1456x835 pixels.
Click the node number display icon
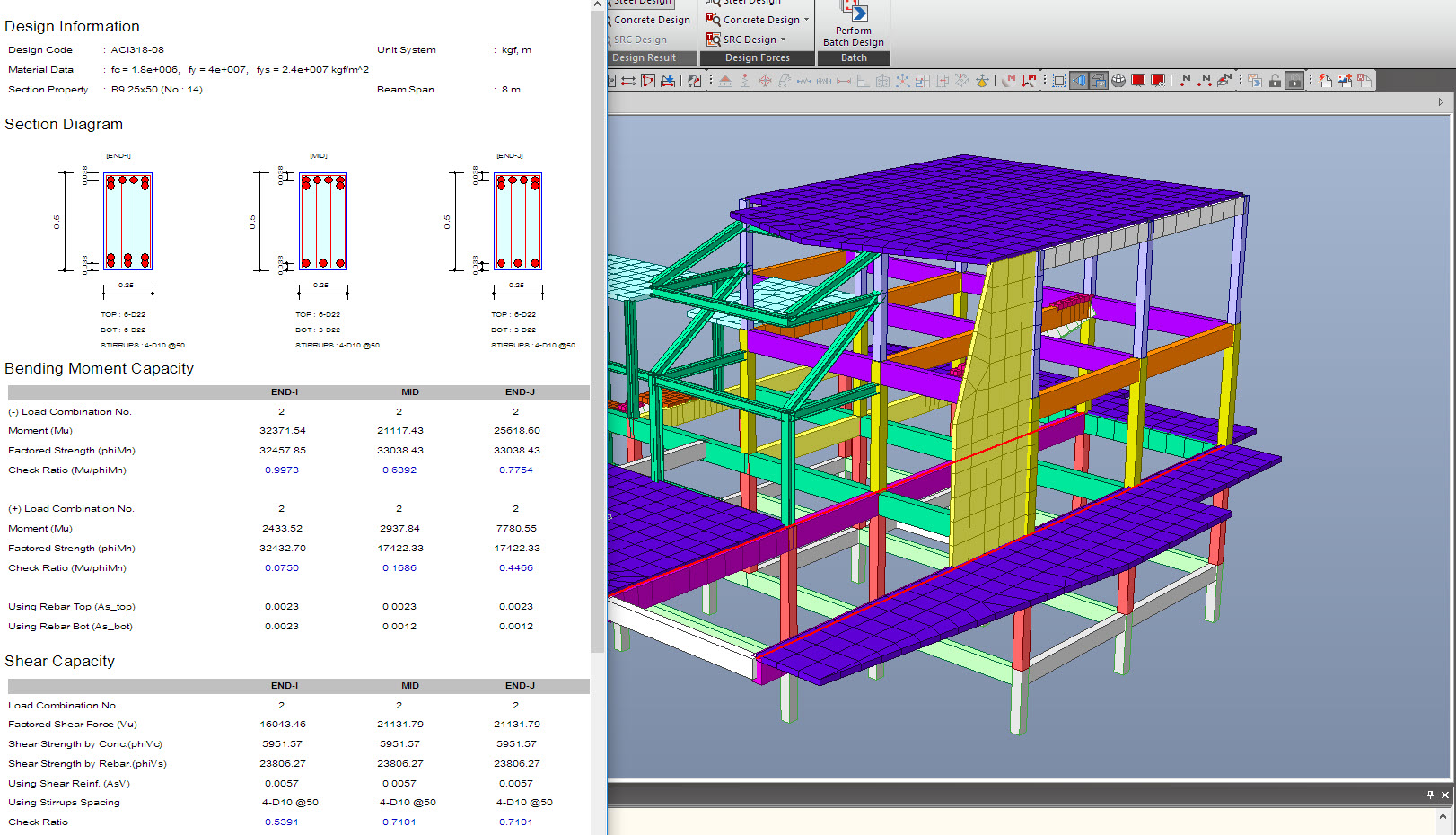tap(1185, 81)
